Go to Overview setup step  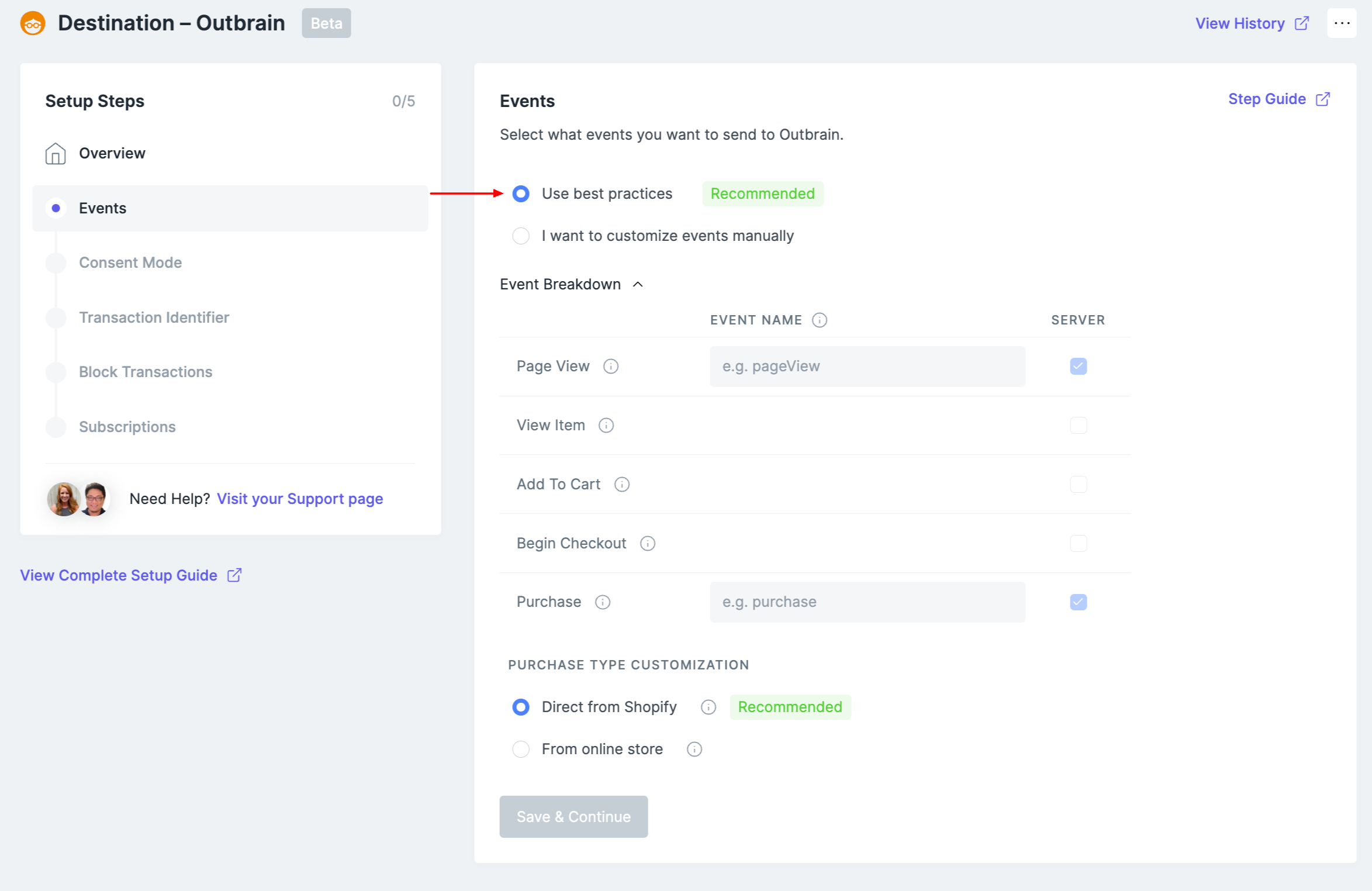click(112, 153)
